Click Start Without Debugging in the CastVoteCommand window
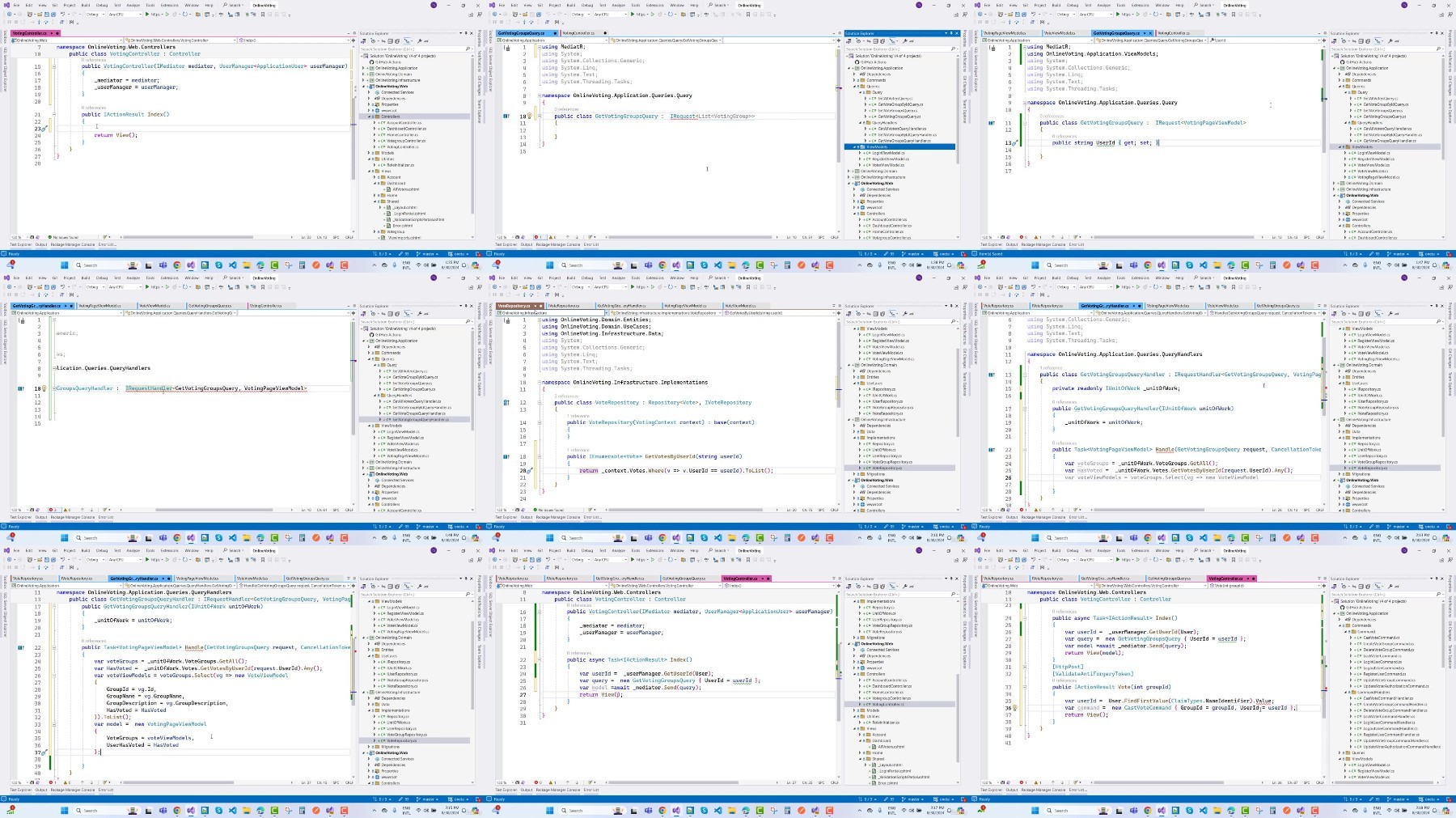Image resolution: width=1456 pixels, height=818 pixels. pos(1138,559)
